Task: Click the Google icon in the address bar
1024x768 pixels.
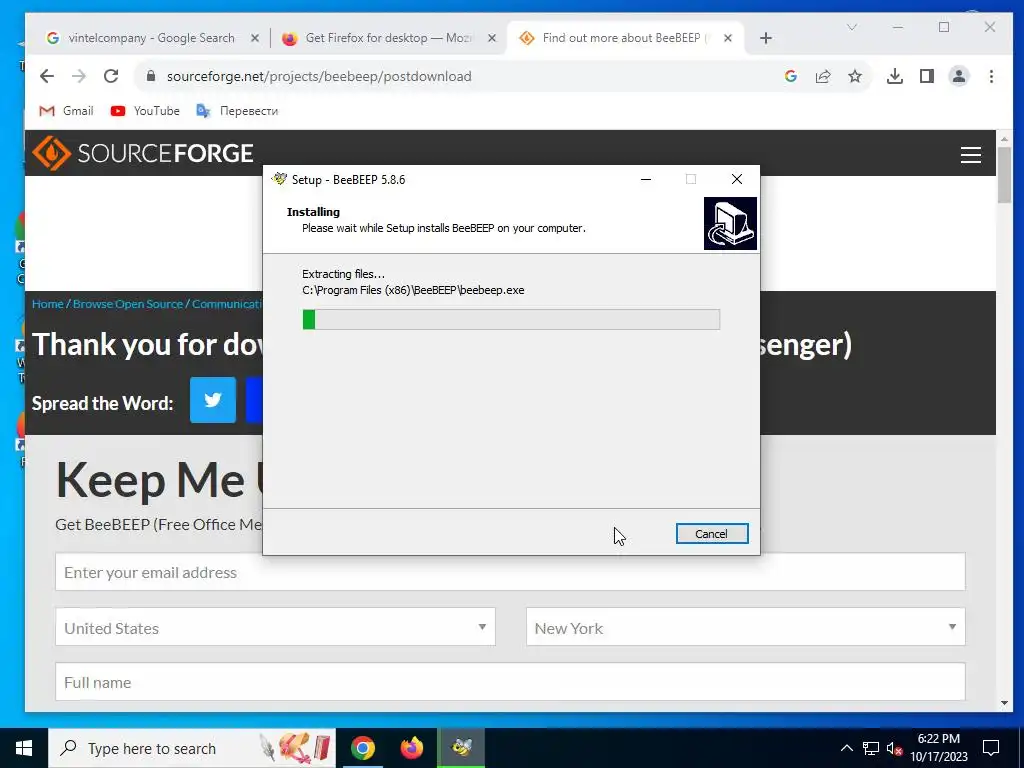Action: 791,76
